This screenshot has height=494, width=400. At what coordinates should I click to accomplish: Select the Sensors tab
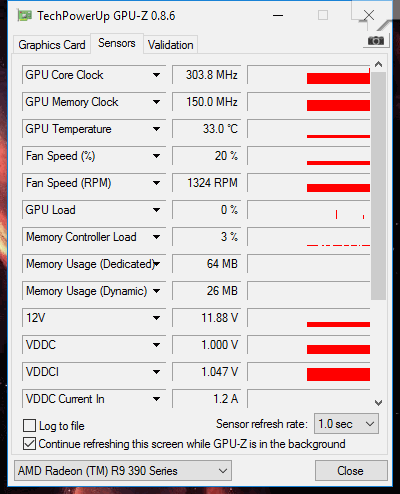117,43
